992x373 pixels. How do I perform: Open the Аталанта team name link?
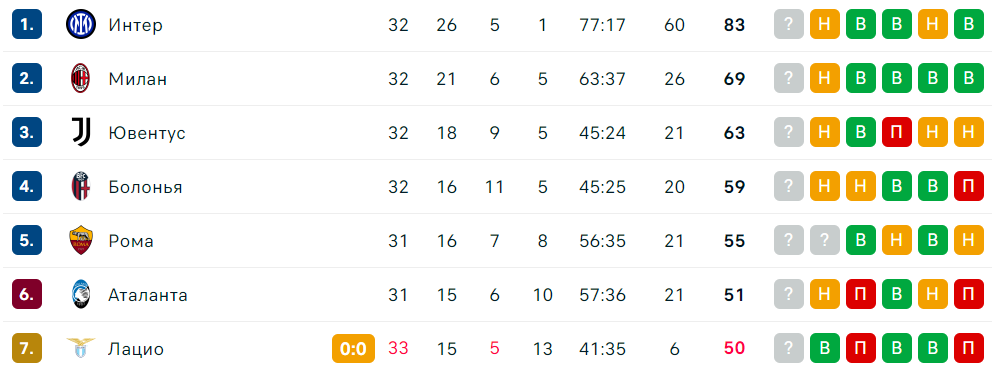[148, 295]
